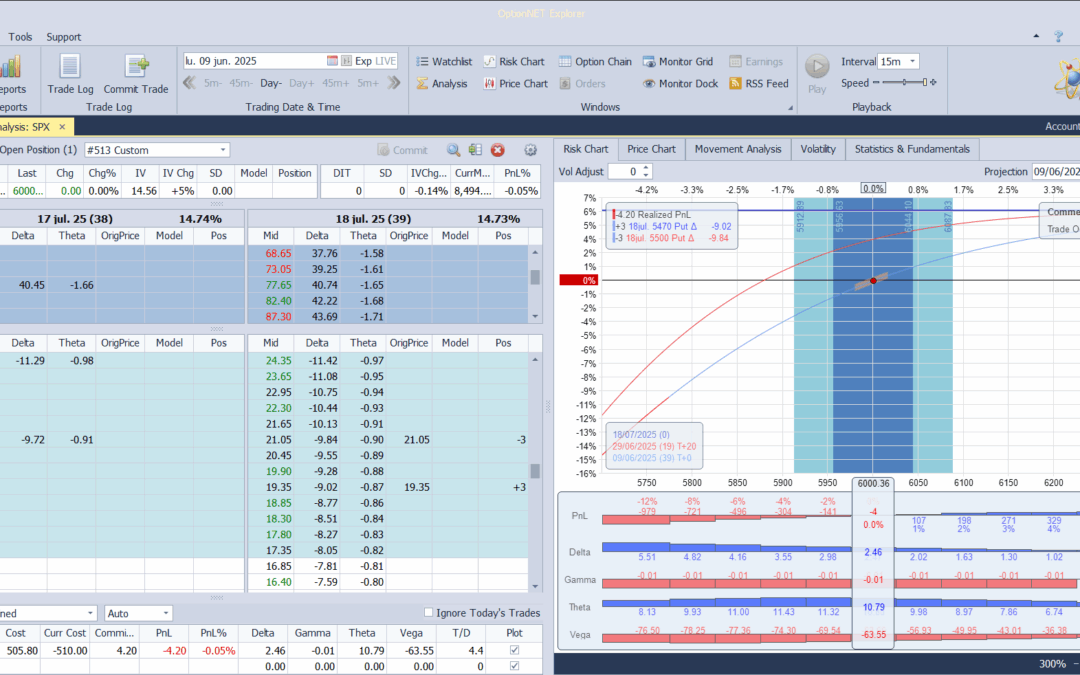1080x675 pixels.
Task: Open the Analysis window
Action: 442,83
